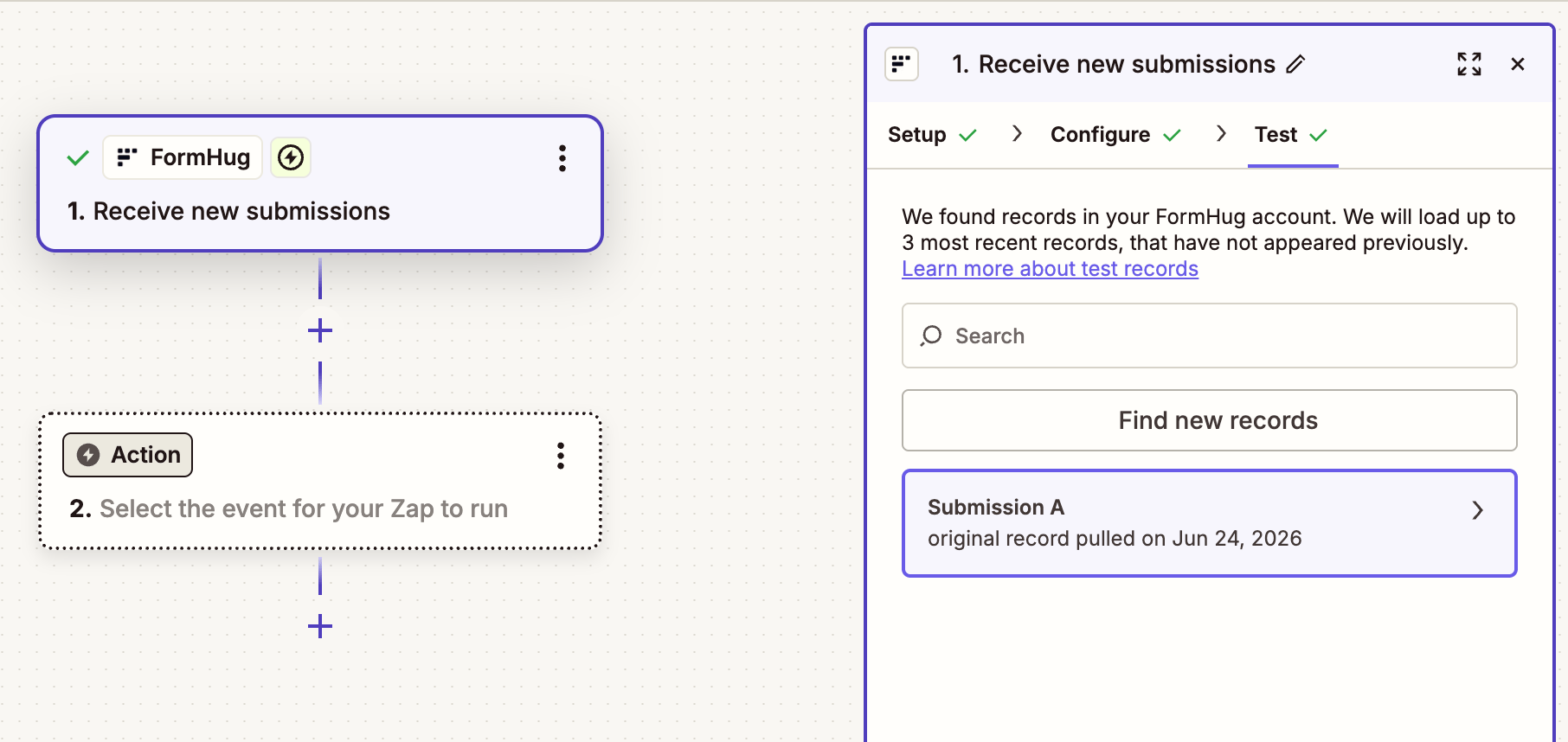Image resolution: width=1568 pixels, height=742 pixels.
Task: Select the Submission A record
Action: click(x=1209, y=523)
